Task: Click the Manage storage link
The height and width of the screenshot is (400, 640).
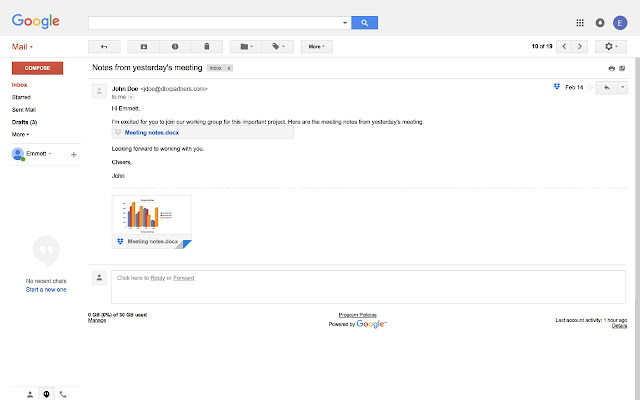Action: pyautogui.click(x=97, y=320)
